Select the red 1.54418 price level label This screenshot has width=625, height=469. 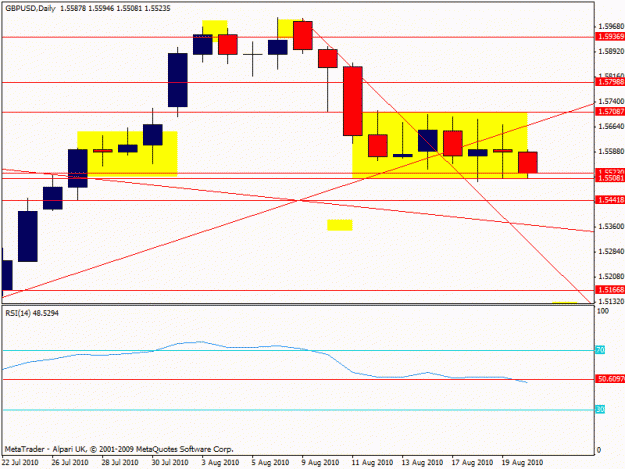[610, 200]
